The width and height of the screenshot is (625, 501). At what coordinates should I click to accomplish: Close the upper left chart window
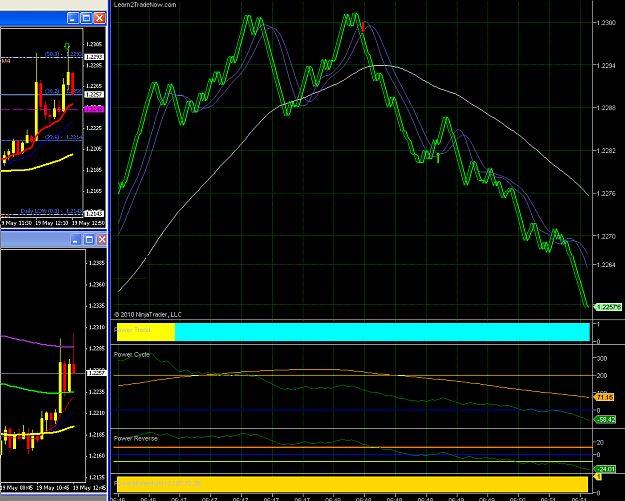click(x=99, y=18)
